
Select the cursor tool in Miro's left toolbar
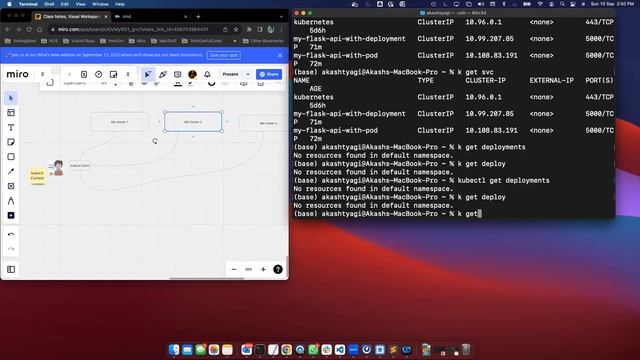[x=11, y=98]
